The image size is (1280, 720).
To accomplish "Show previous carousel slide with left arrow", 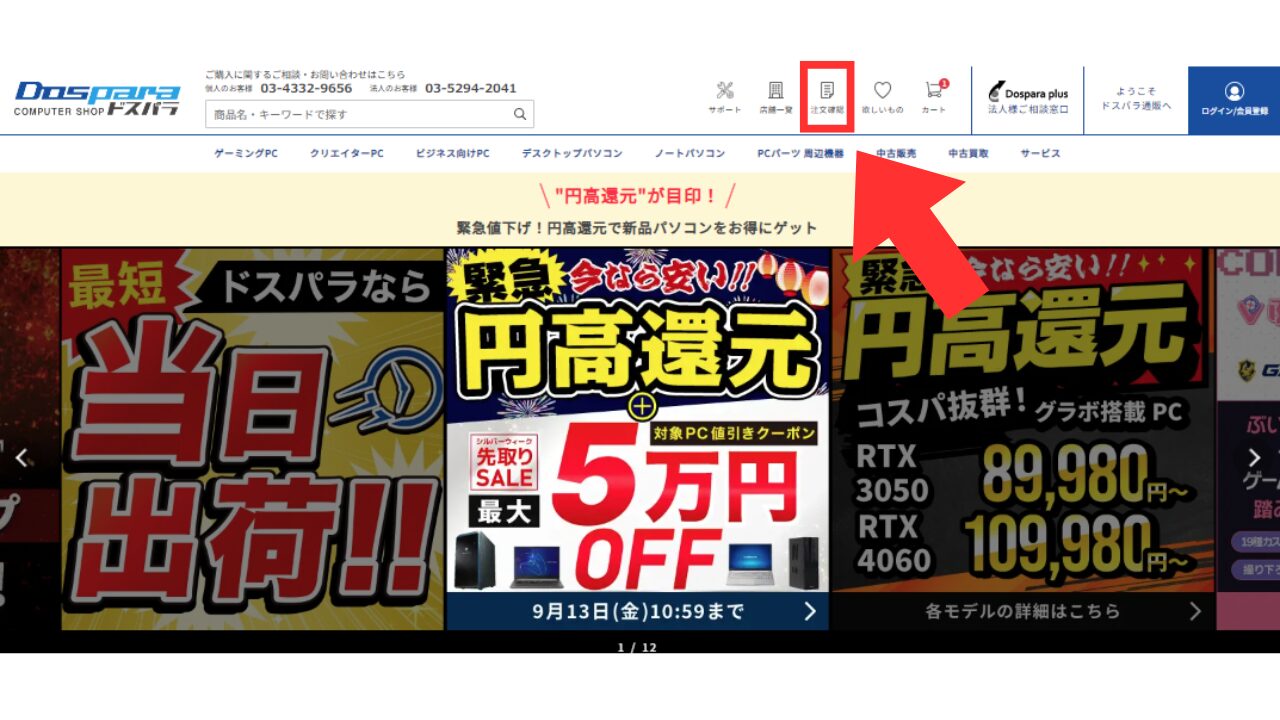I will (22, 458).
